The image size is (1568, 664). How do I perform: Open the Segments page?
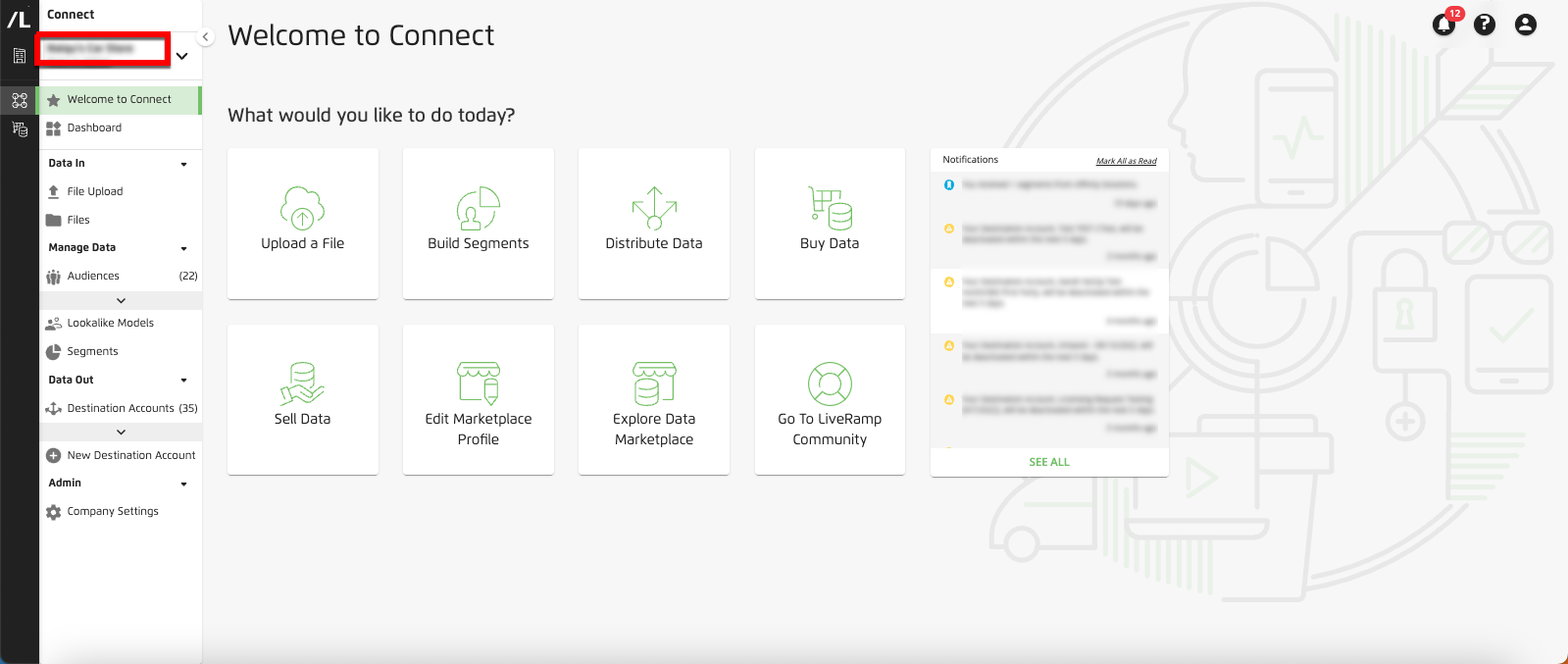pyautogui.click(x=93, y=352)
